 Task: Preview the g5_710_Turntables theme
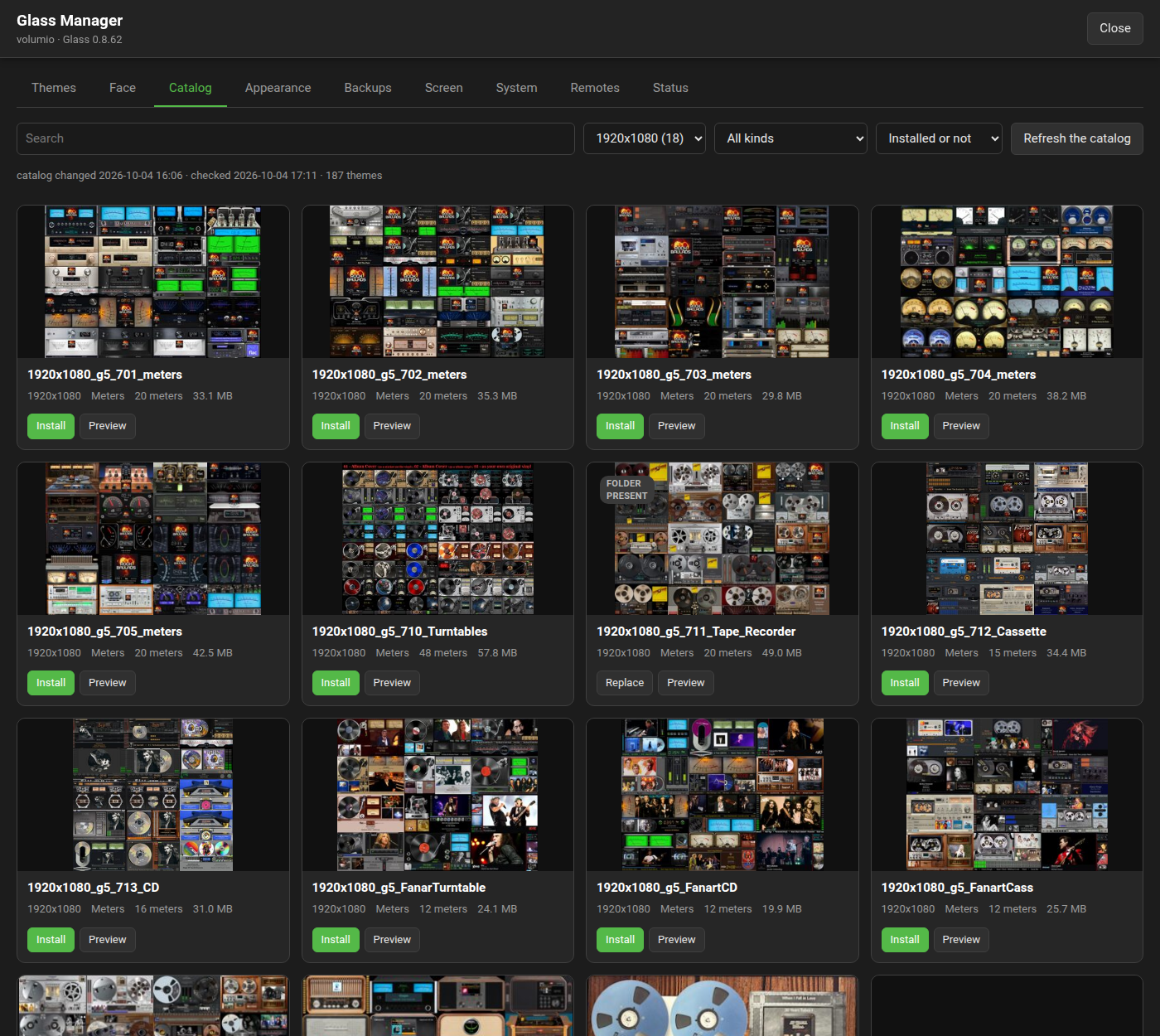coord(392,683)
